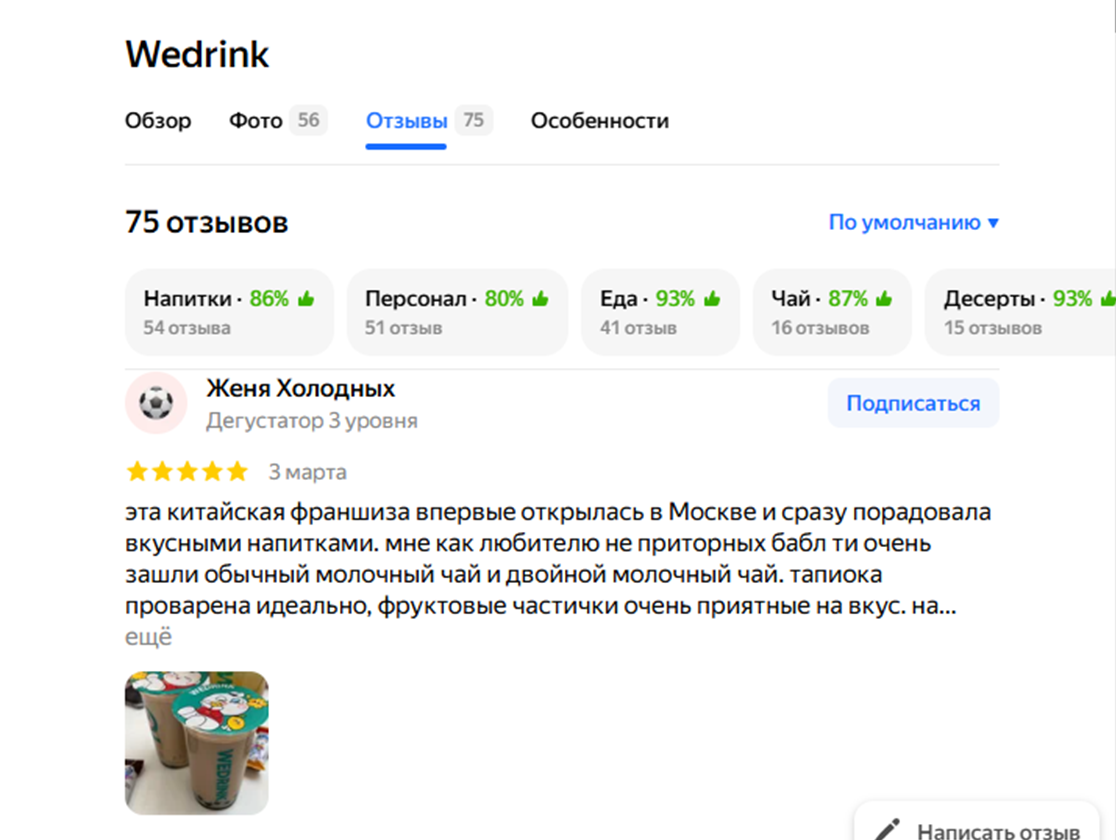The image size is (1116, 840).
Task: Click the 56 photo count badge
Action: (308, 120)
